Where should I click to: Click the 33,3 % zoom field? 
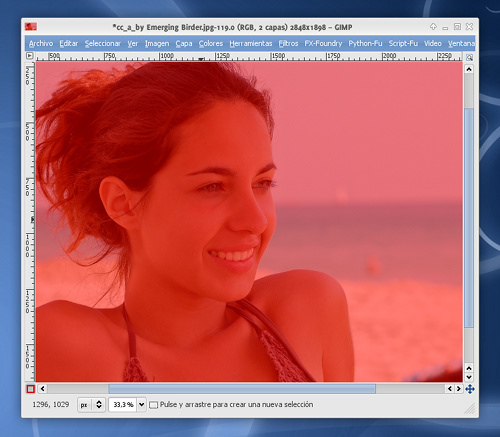coord(123,405)
